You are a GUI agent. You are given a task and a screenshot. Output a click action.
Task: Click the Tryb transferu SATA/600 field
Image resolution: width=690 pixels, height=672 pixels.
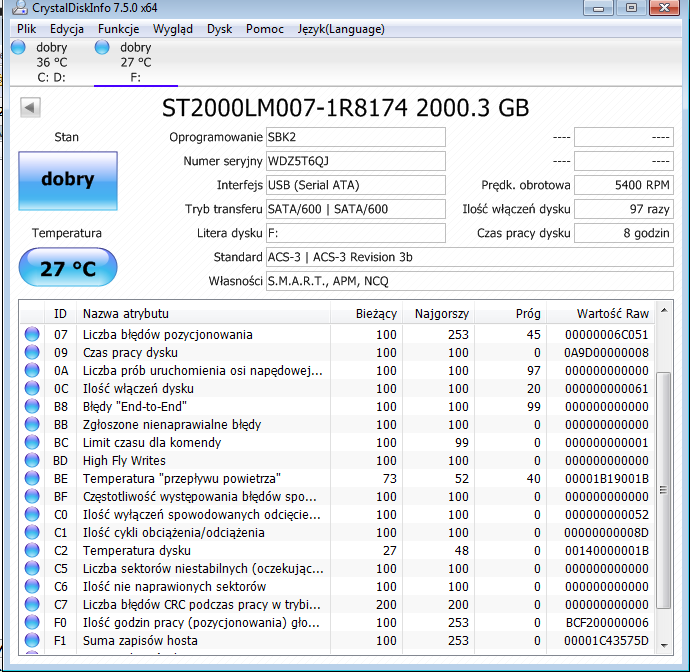(356, 209)
